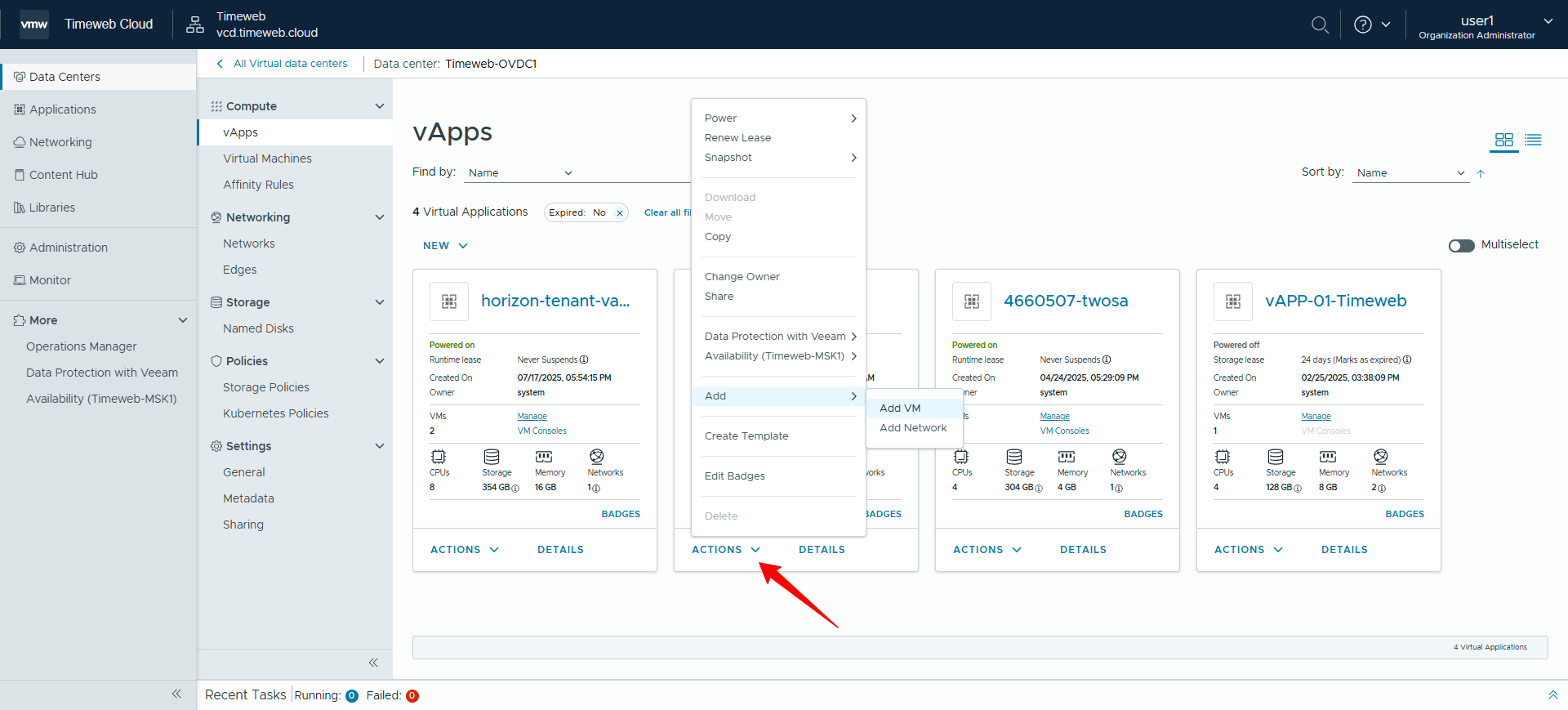Image resolution: width=1568 pixels, height=710 pixels.
Task: Open Affinity Rules page
Action: [x=258, y=185]
